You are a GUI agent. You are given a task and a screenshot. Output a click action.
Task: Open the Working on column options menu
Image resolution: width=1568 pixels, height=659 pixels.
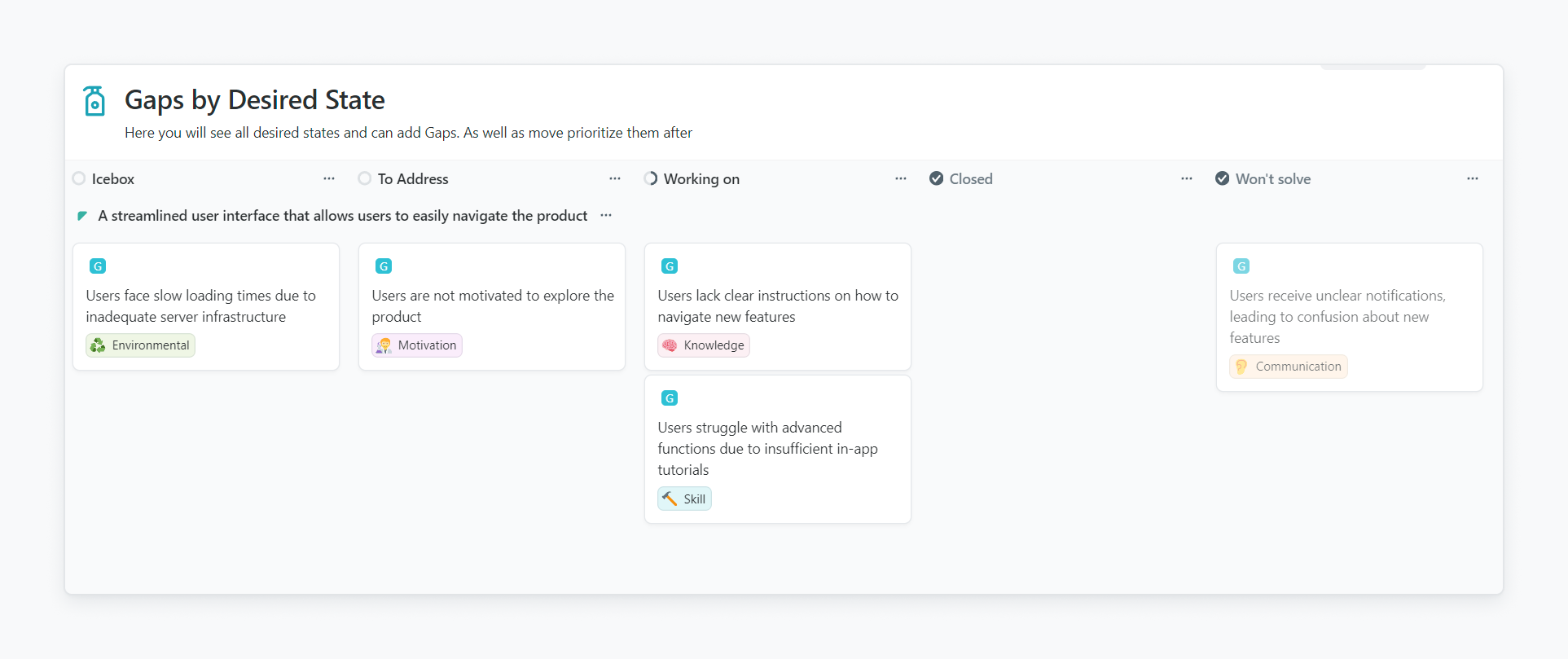pyautogui.click(x=901, y=178)
